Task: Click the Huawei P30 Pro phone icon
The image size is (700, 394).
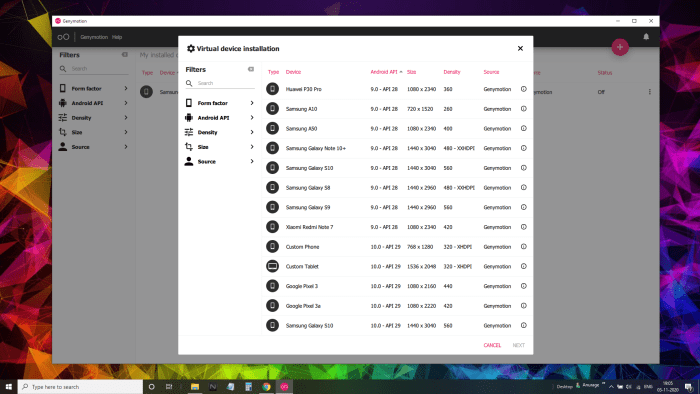Action: point(272,89)
